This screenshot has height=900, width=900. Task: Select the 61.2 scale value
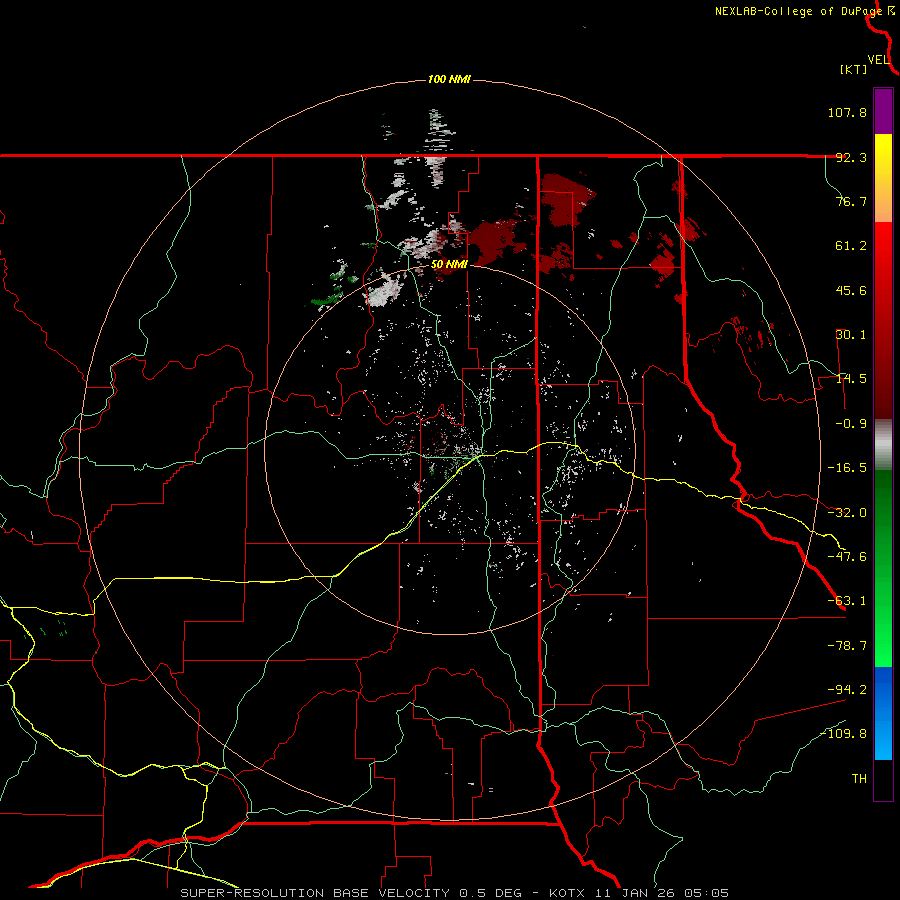click(x=851, y=246)
